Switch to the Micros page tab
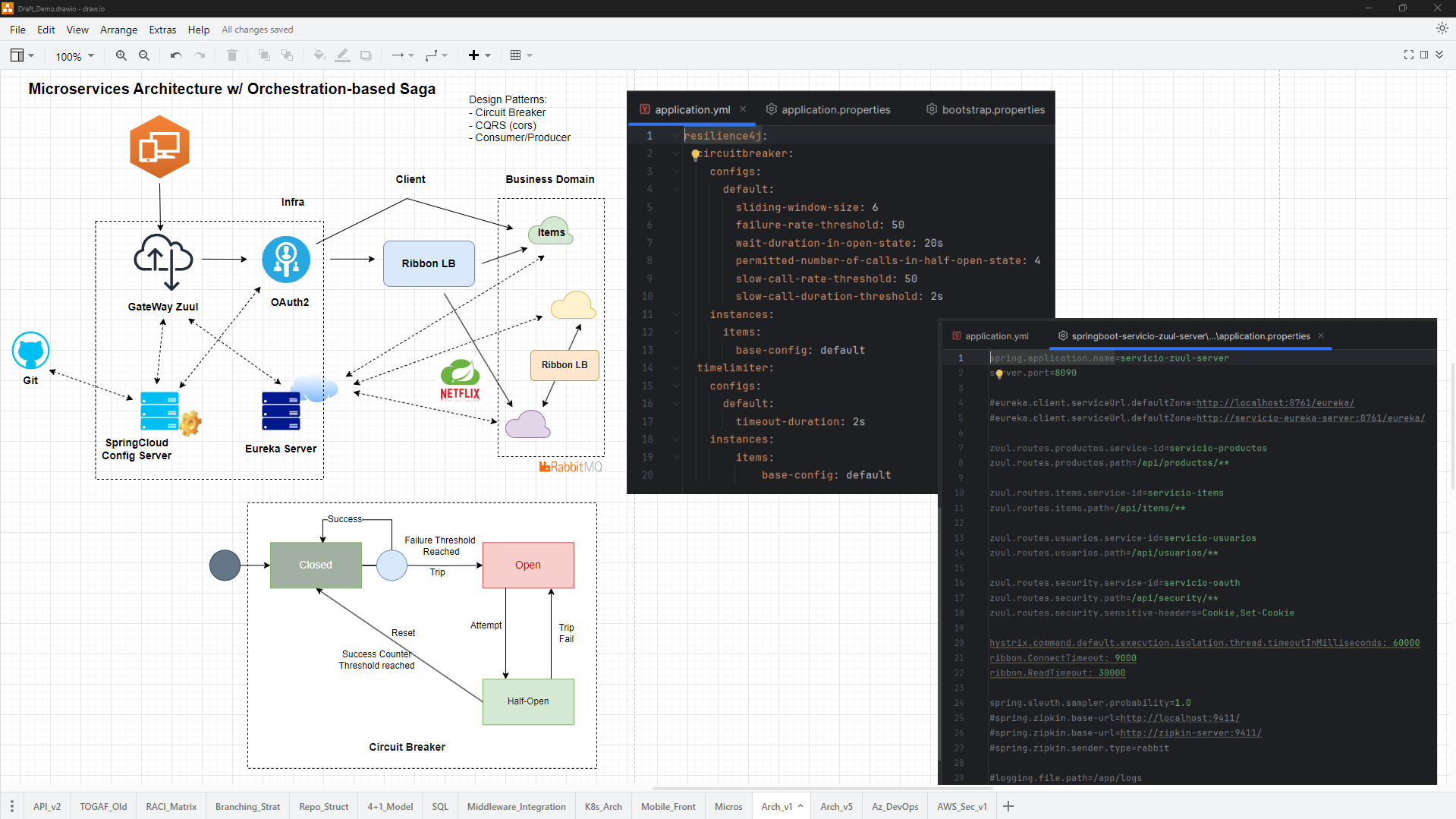Screen dimensions: 1456x819 (x=728, y=806)
